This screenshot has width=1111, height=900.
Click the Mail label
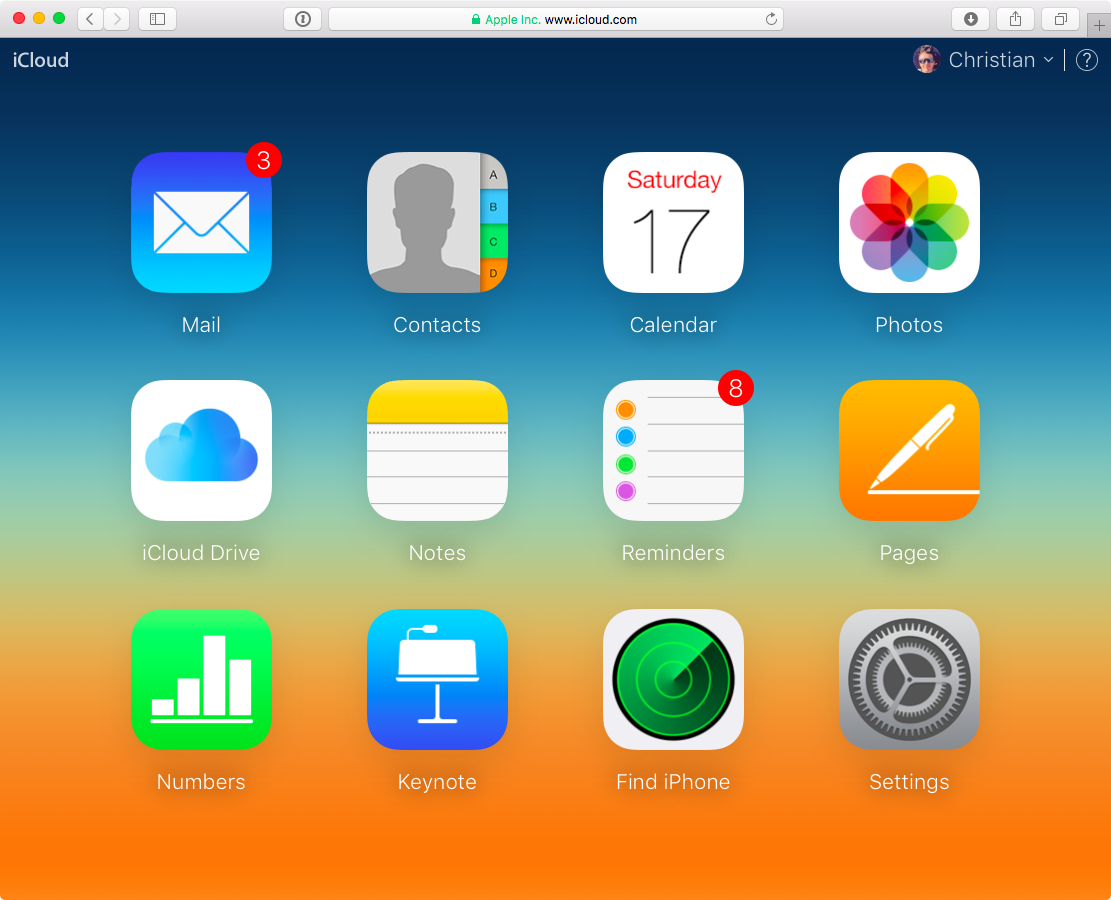(x=201, y=325)
